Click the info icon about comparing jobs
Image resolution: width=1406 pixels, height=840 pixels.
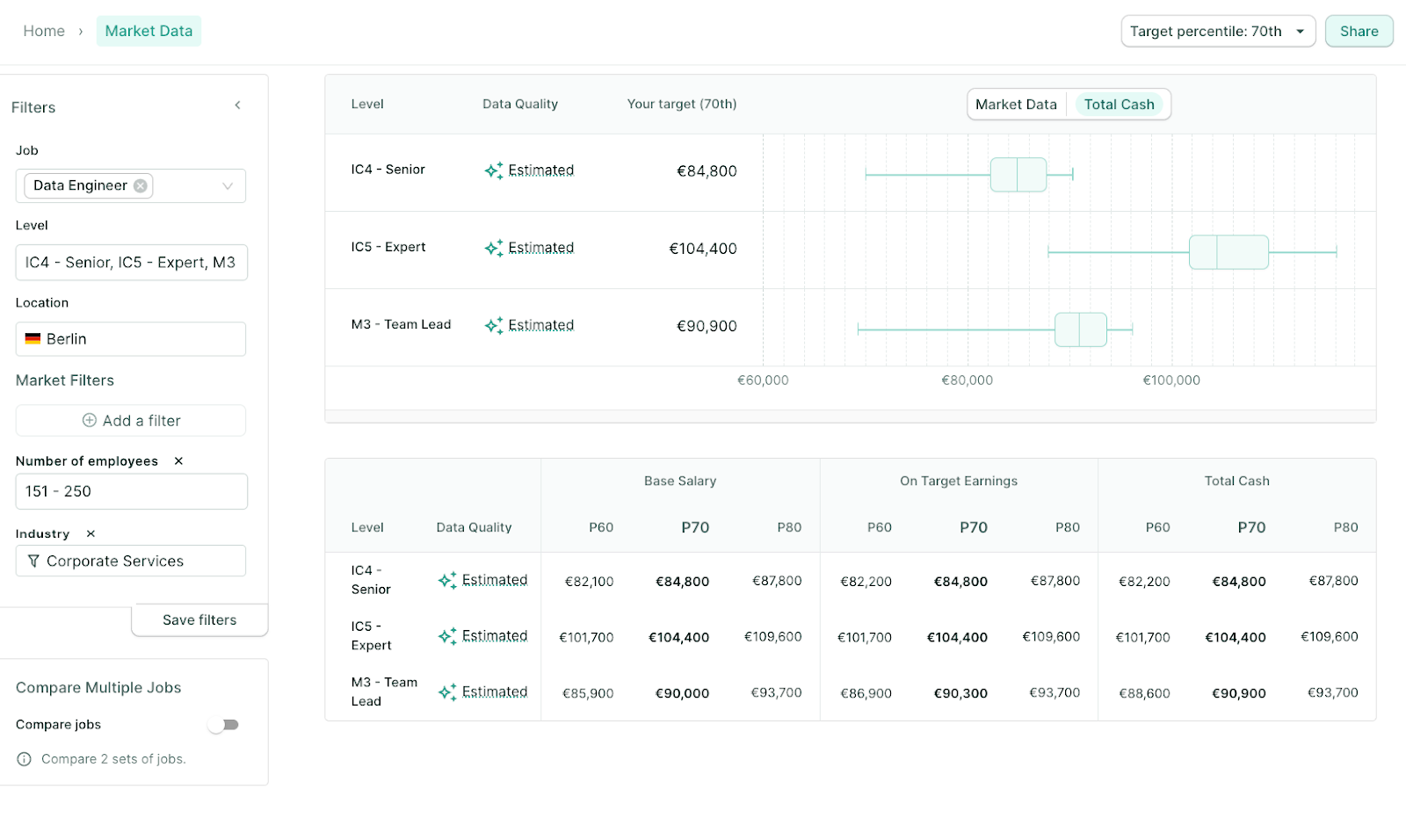tap(22, 758)
